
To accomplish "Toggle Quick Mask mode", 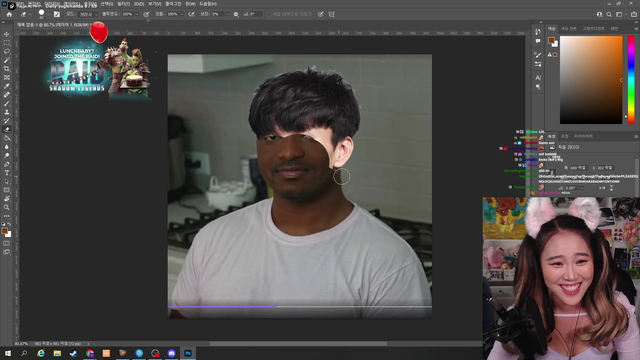I will pyautogui.click(x=7, y=243).
